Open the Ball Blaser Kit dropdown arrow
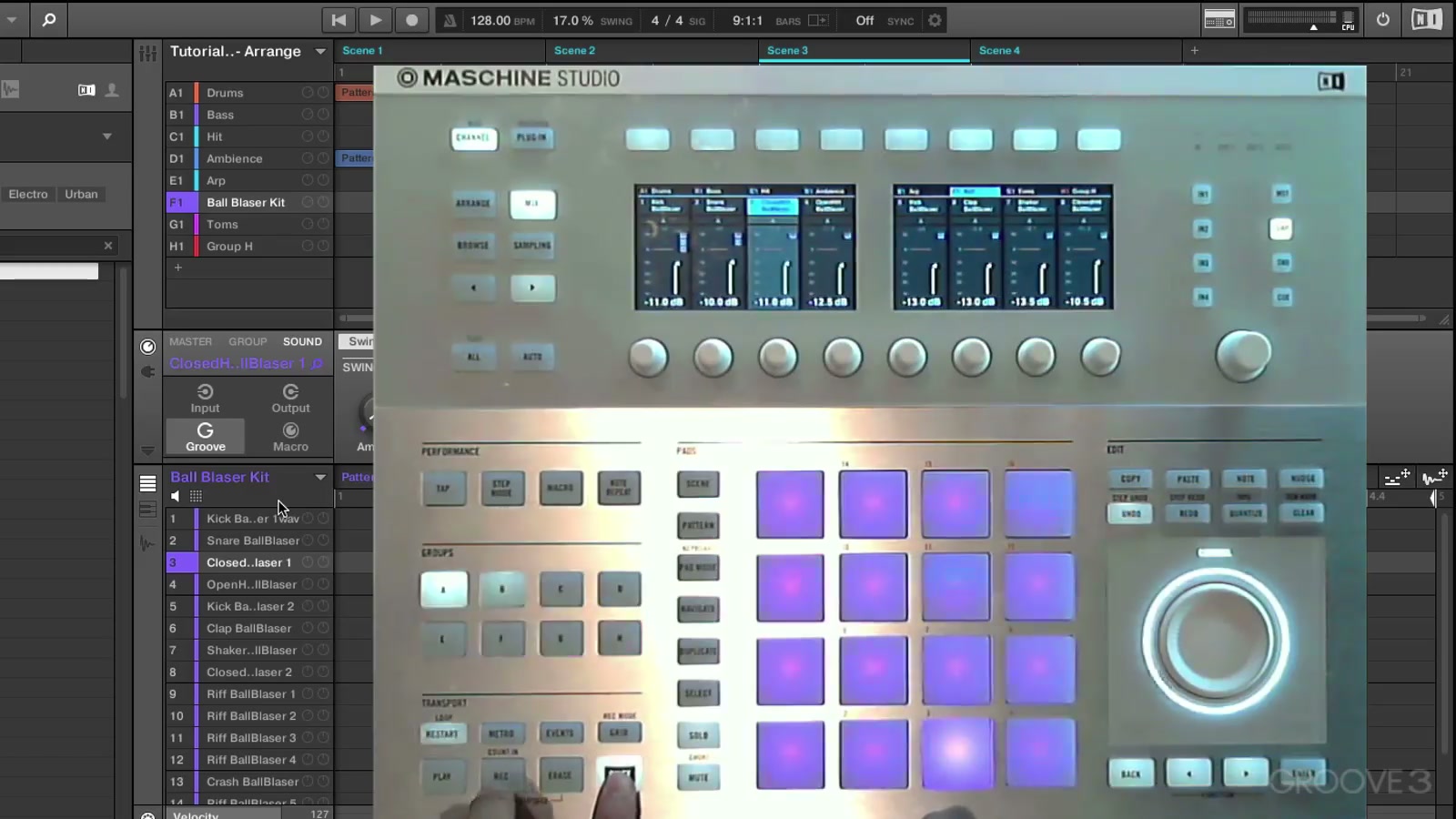Screen dimensions: 1456x819 320,477
